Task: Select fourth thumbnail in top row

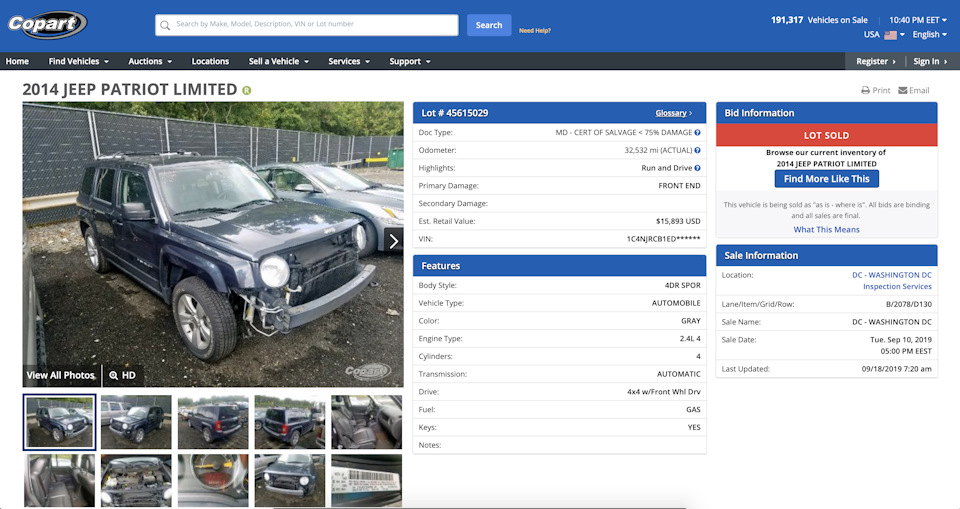Action: [x=290, y=422]
